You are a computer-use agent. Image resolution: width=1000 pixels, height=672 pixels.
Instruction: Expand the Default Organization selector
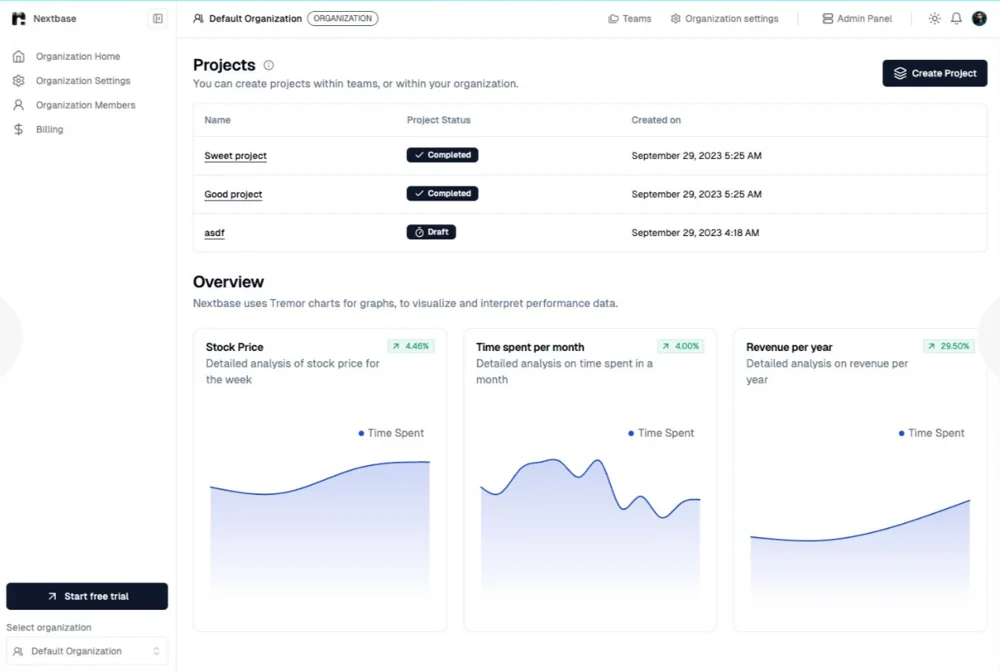[x=87, y=651]
